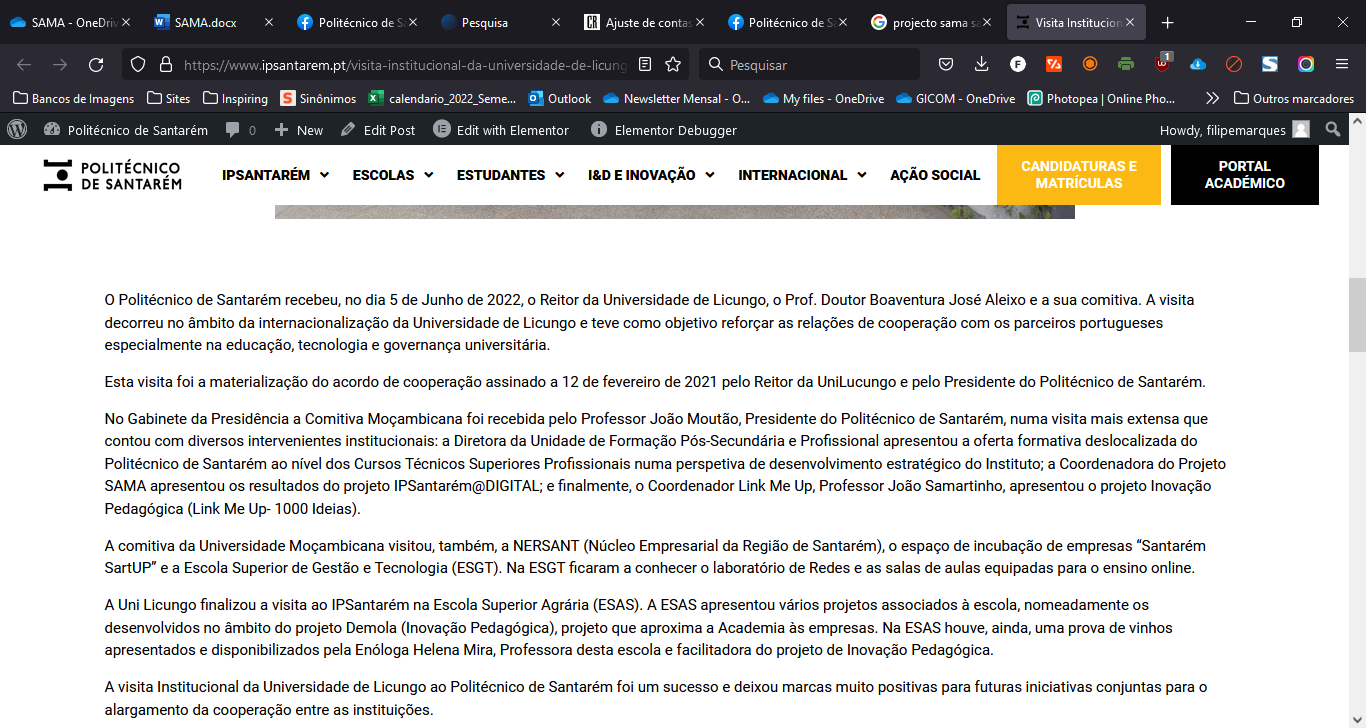1366x728 pixels.
Task: Open the printer extension icon
Action: point(1126,64)
